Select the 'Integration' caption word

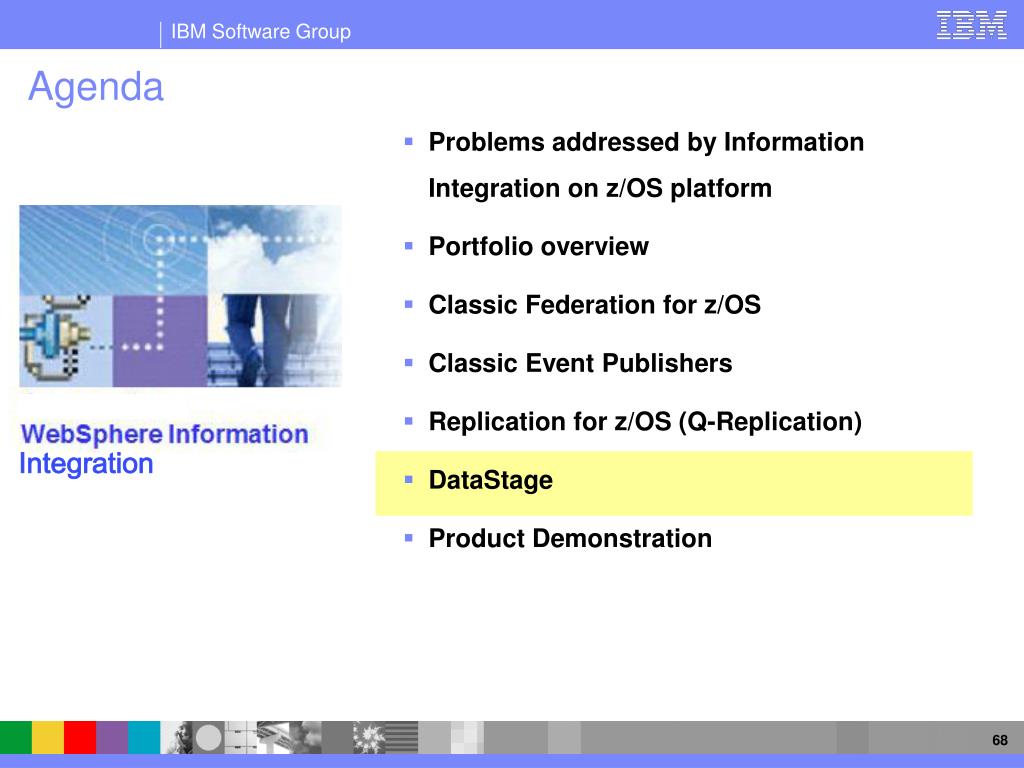[86, 464]
